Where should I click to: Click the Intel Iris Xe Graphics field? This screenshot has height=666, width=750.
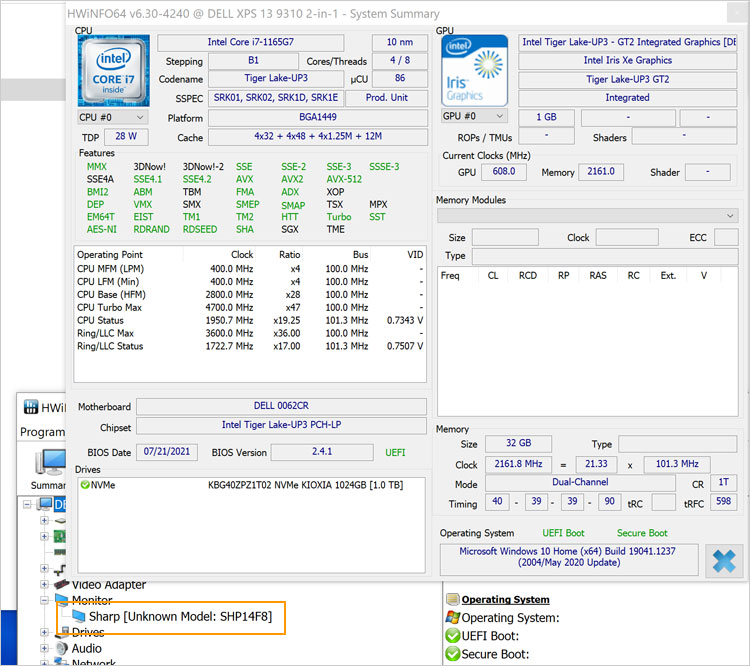pyautogui.click(x=628, y=60)
